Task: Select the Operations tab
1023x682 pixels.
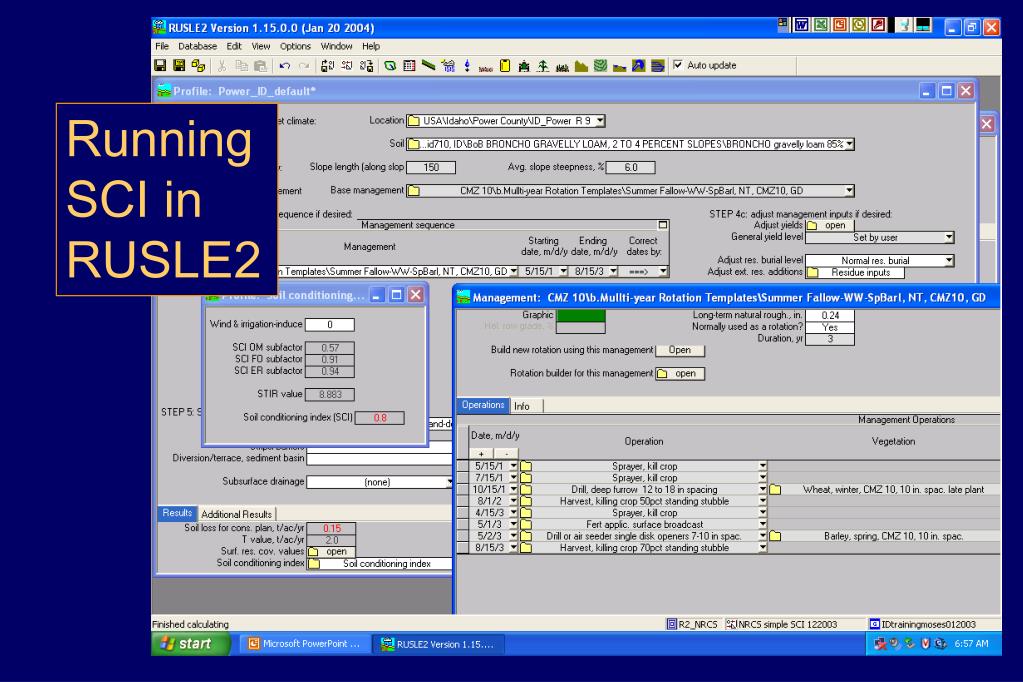Action: 483,405
